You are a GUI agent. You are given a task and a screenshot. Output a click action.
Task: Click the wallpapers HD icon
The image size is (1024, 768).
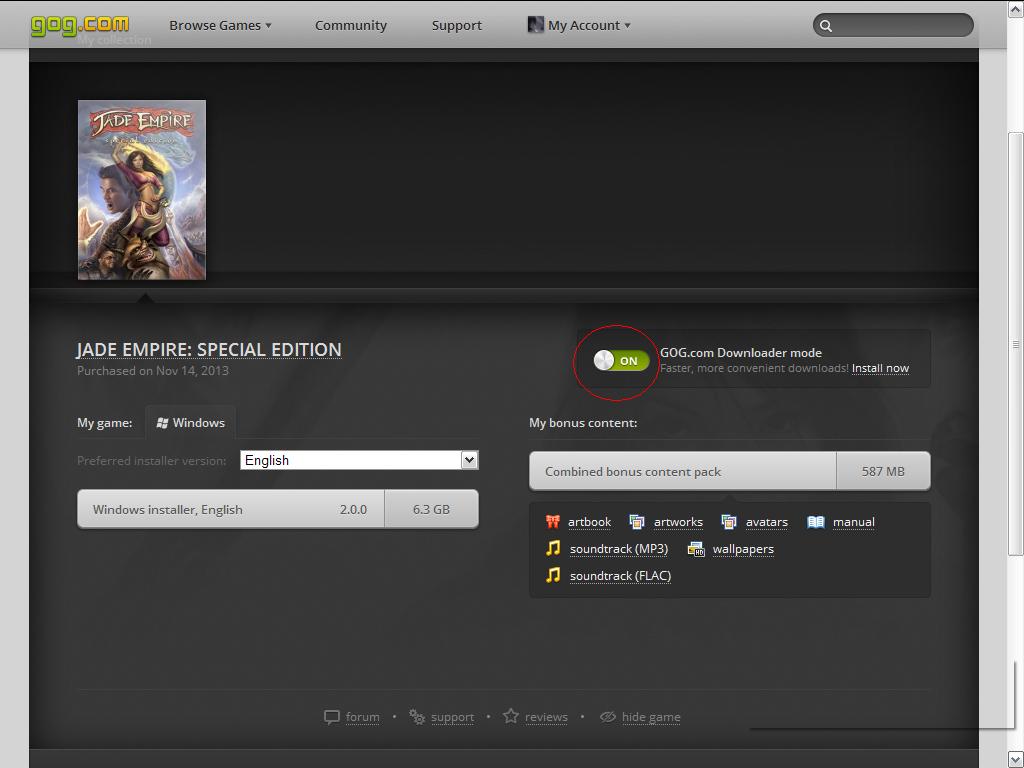tap(696, 549)
